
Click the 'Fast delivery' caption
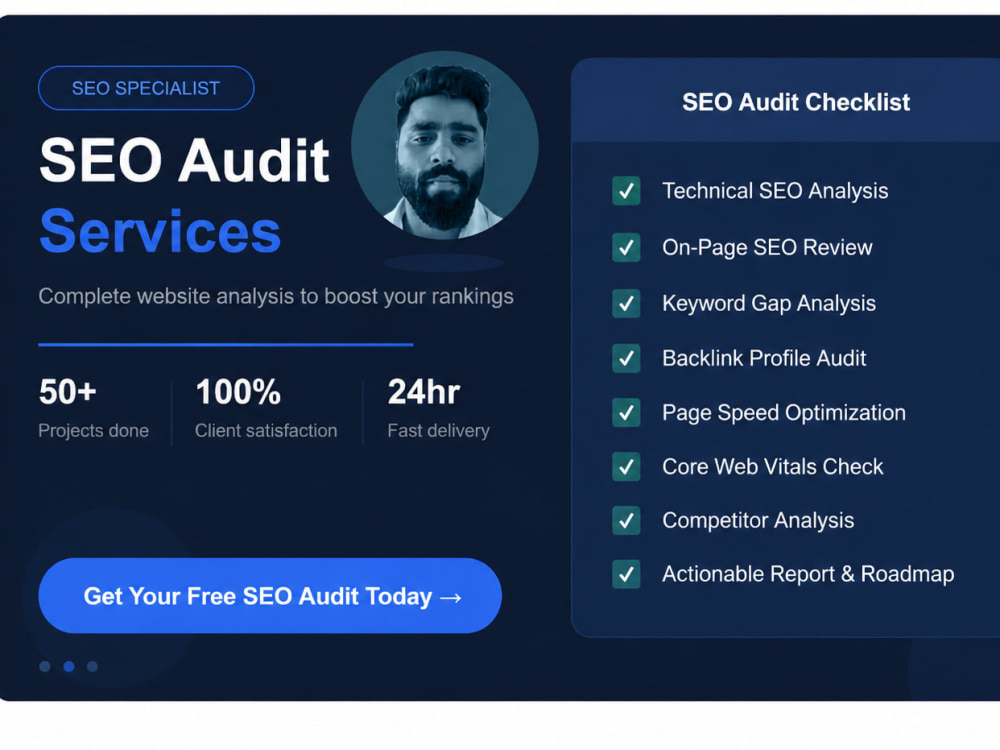coord(439,430)
